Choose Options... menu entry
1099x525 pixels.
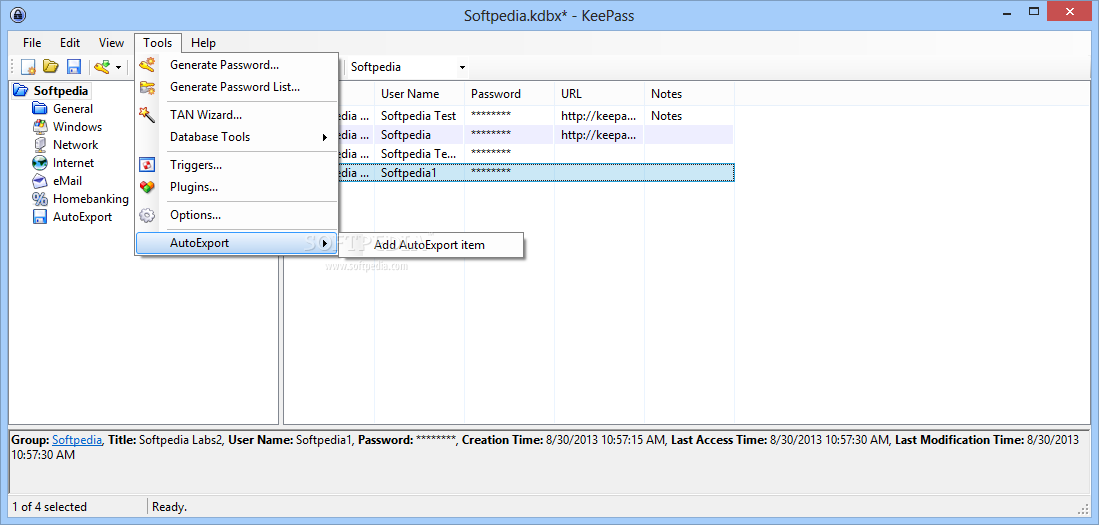237,215
